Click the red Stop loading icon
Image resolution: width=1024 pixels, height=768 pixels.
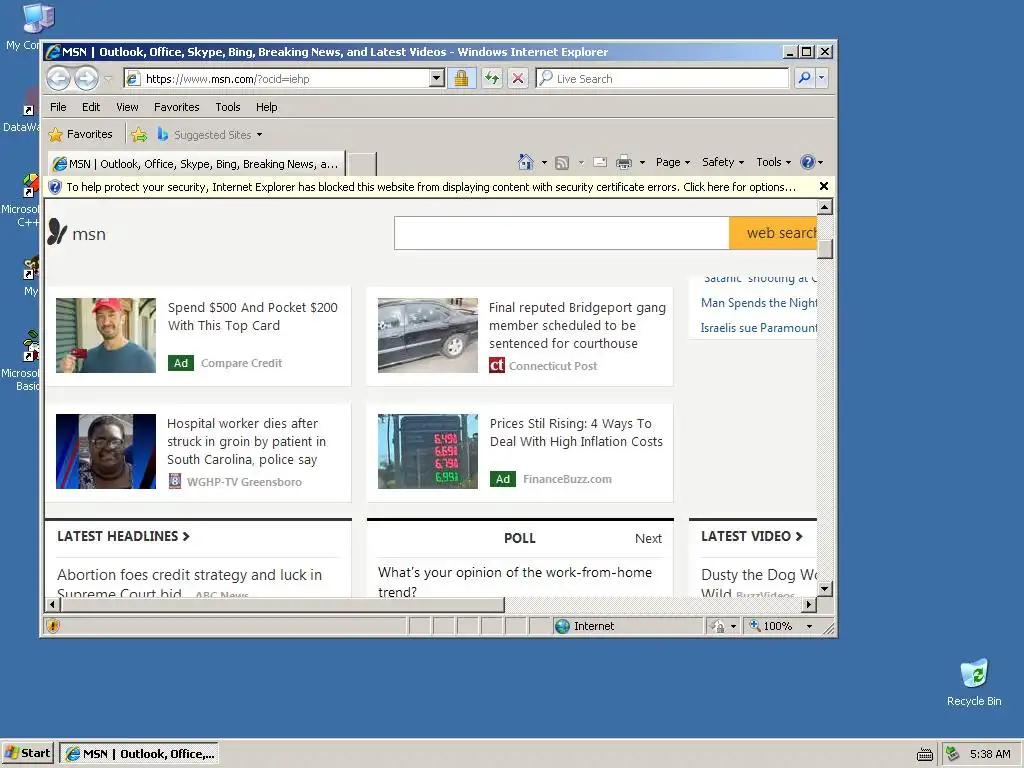(x=518, y=78)
